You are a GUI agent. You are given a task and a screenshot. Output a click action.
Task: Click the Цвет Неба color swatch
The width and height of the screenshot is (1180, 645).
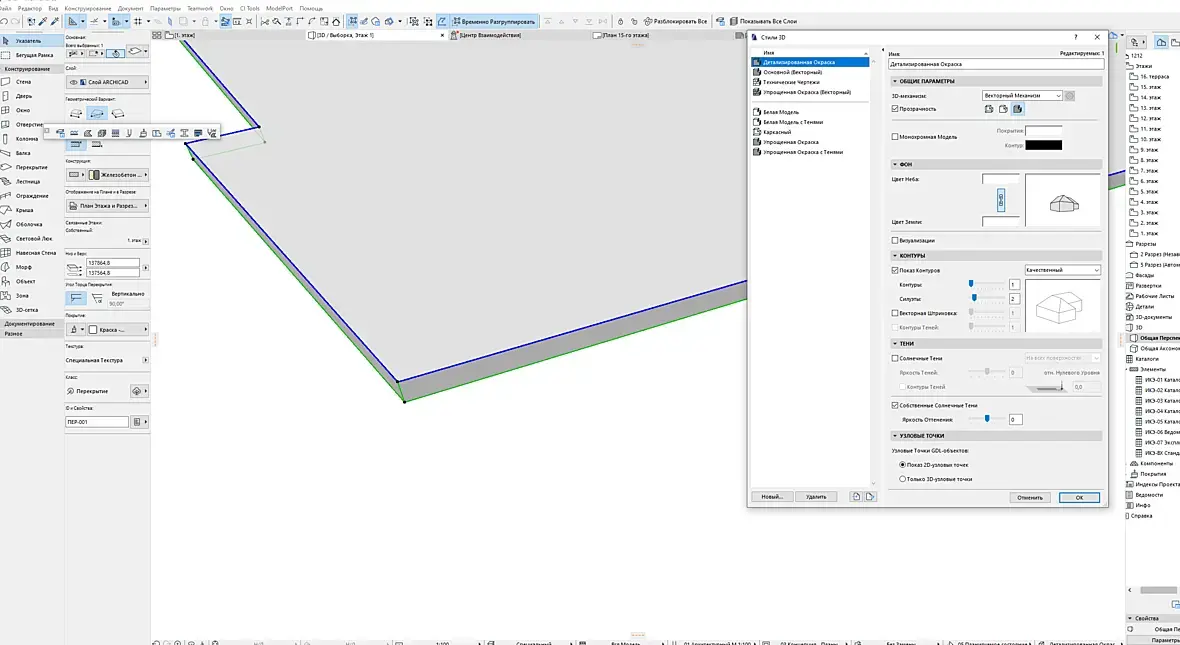[x=1001, y=179]
